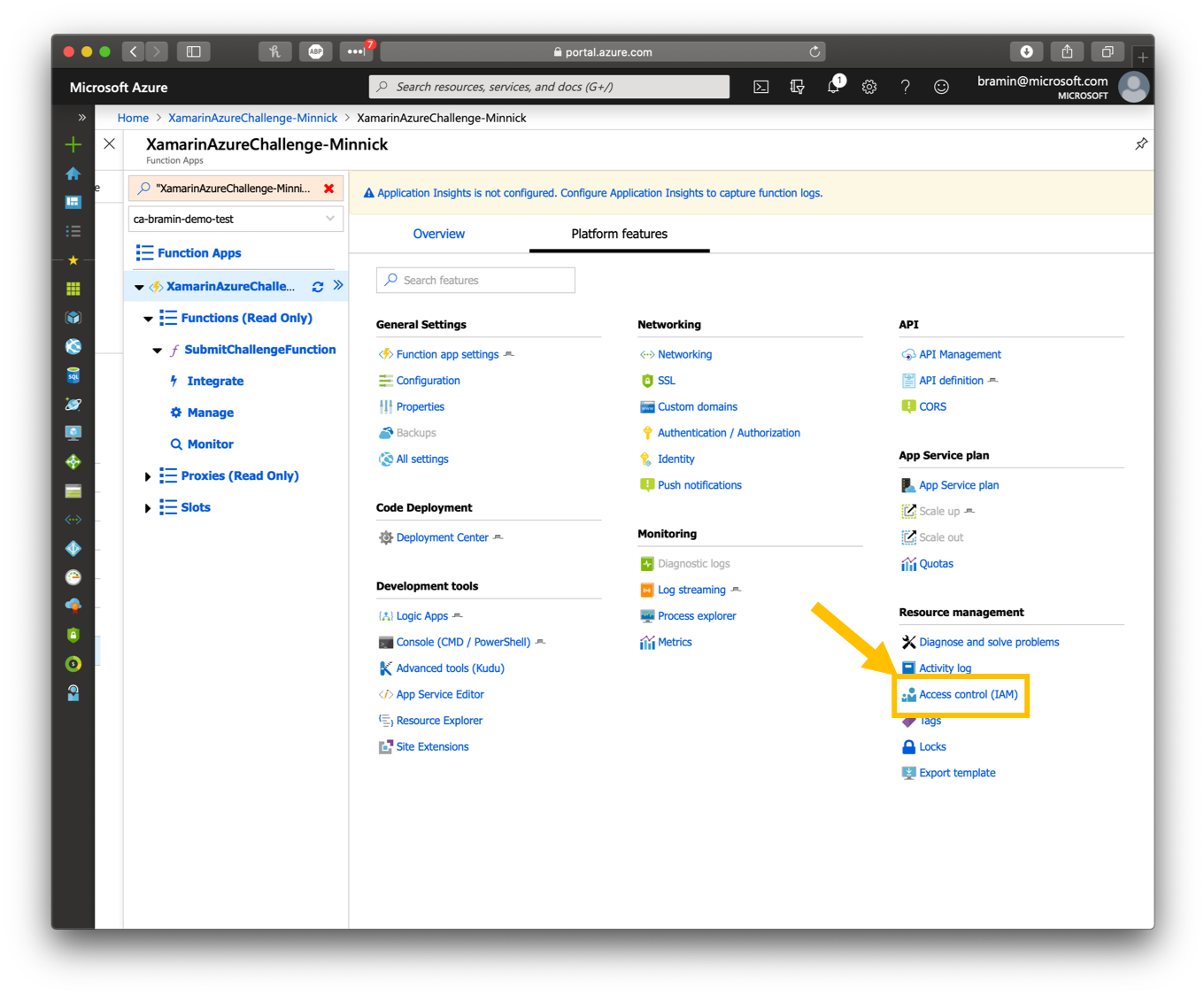Open the notifications bell
The height and width of the screenshot is (996, 1204).
coord(834,86)
